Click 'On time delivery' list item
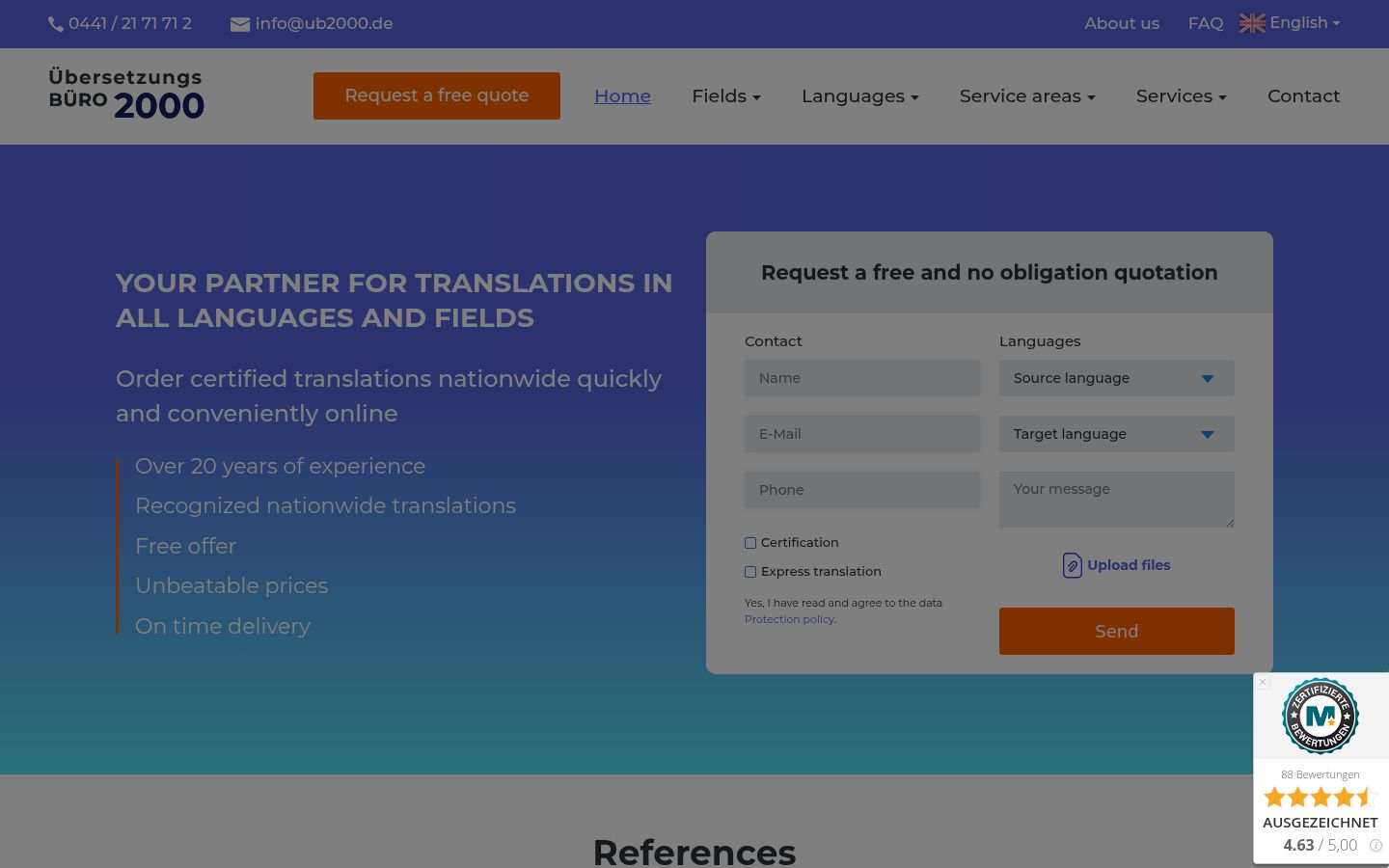1389x868 pixels. tap(223, 626)
